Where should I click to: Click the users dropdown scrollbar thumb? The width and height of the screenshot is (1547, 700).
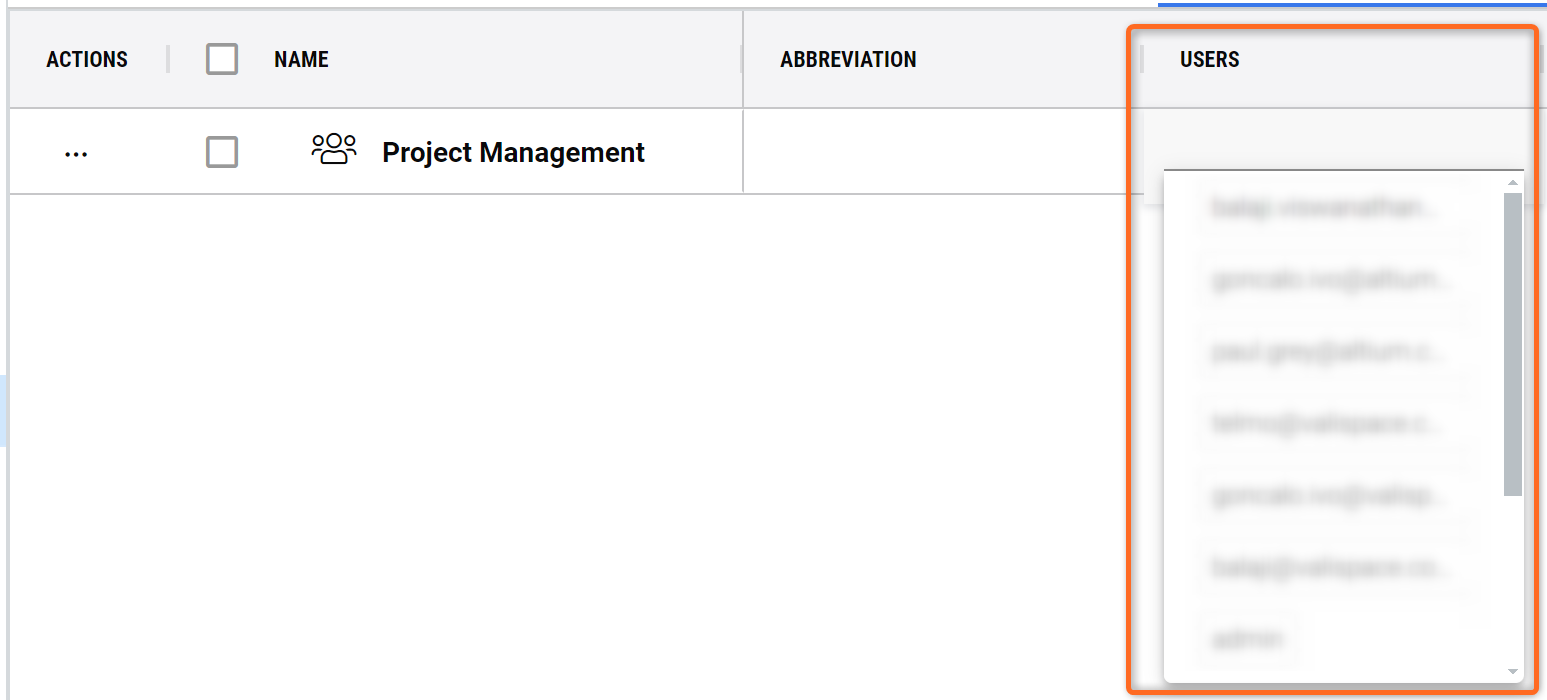(1513, 344)
